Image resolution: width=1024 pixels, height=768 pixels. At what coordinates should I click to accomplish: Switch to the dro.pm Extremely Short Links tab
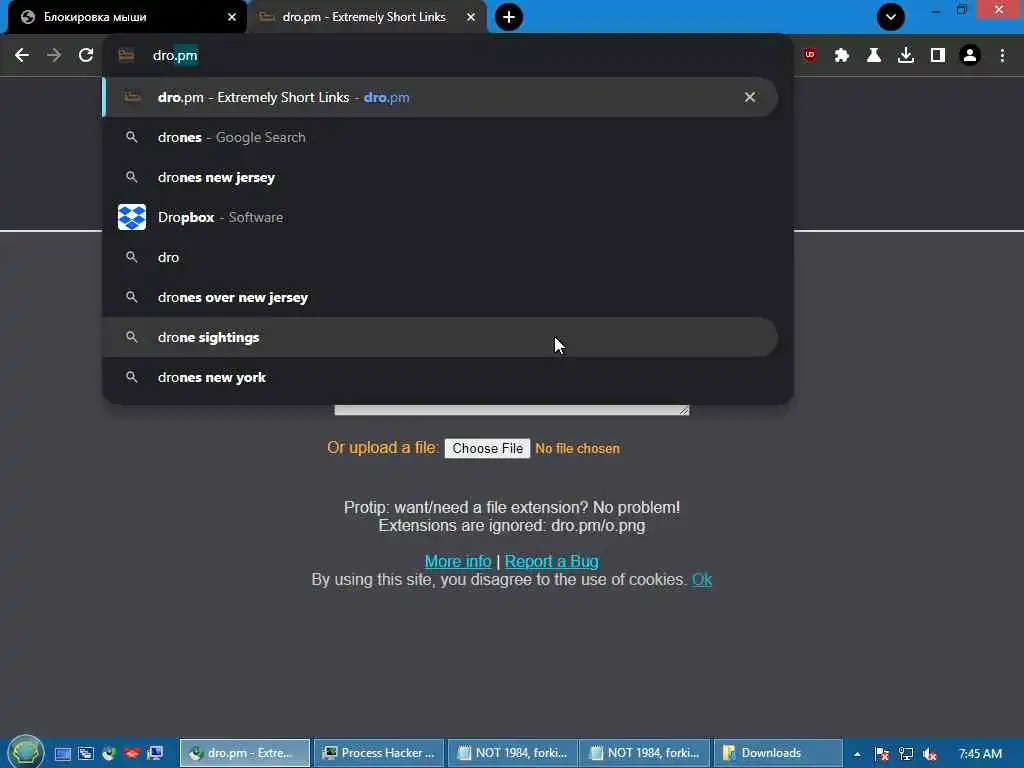coord(368,17)
